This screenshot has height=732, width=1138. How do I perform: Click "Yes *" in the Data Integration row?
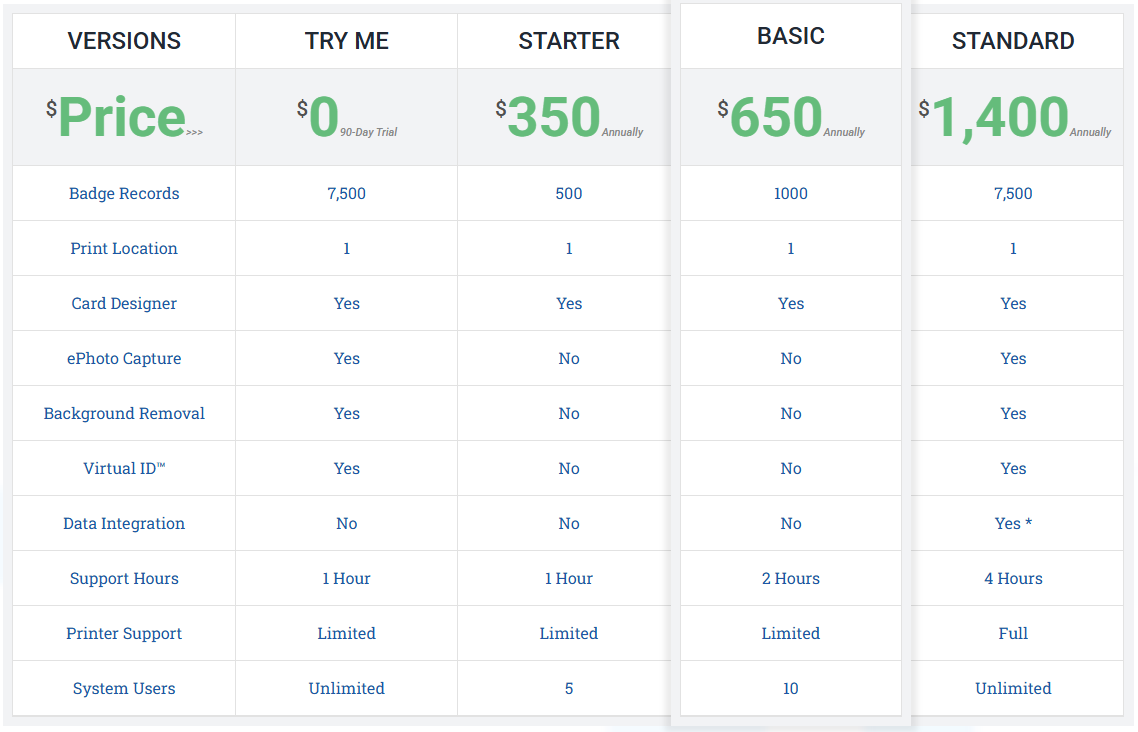1013,524
